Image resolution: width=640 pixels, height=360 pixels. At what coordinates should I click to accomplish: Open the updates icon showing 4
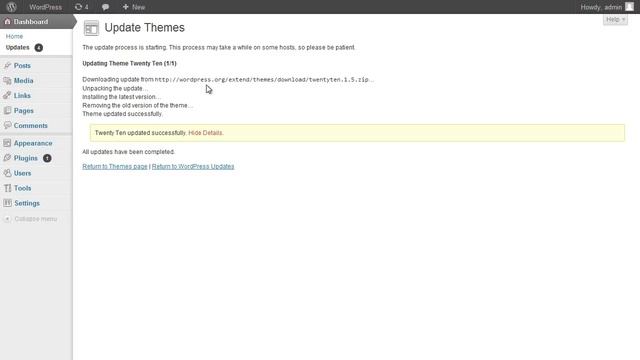click(x=81, y=7)
